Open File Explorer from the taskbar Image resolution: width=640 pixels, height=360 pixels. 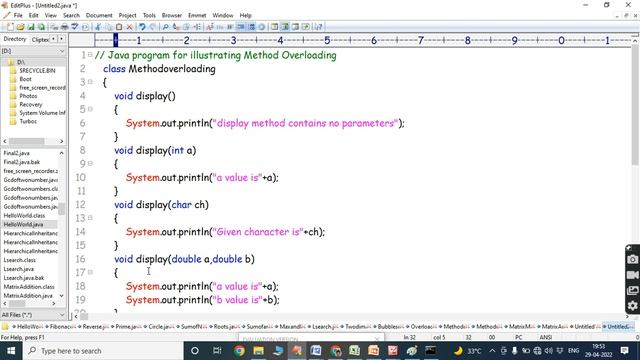pos(258,351)
